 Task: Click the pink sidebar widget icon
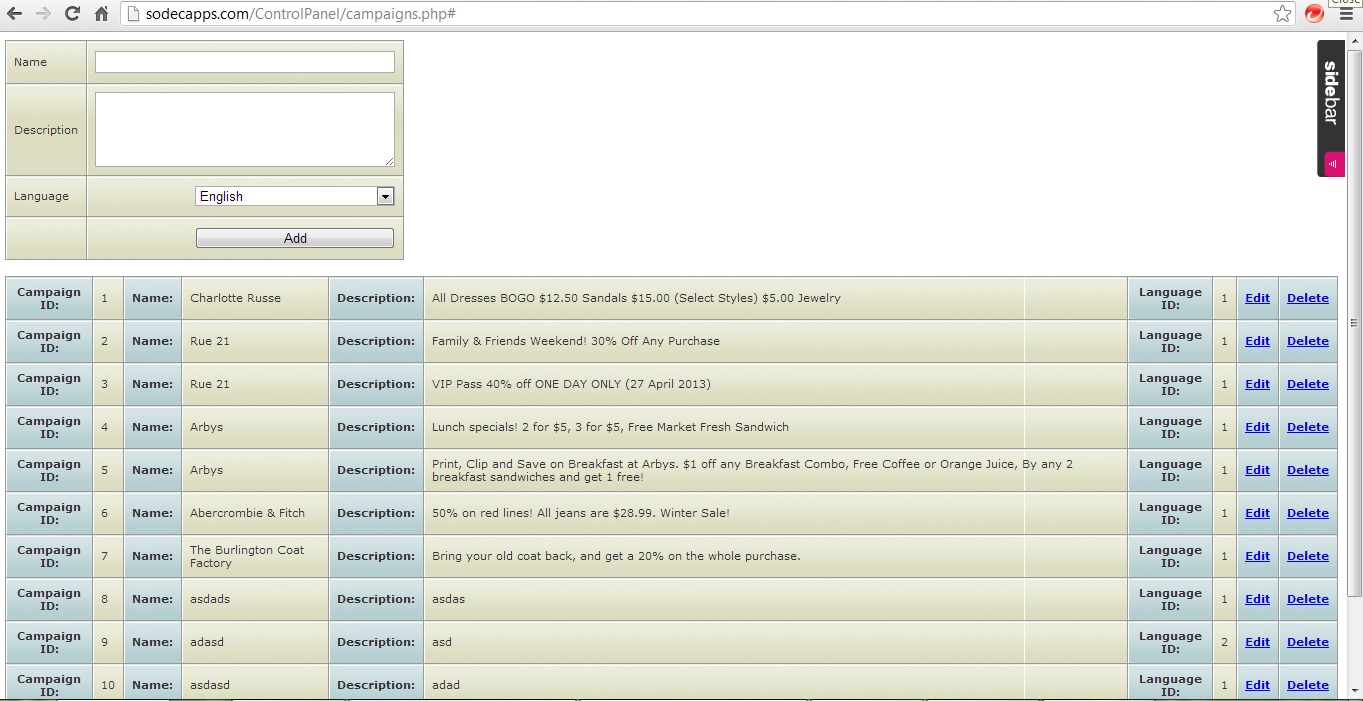click(1333, 163)
